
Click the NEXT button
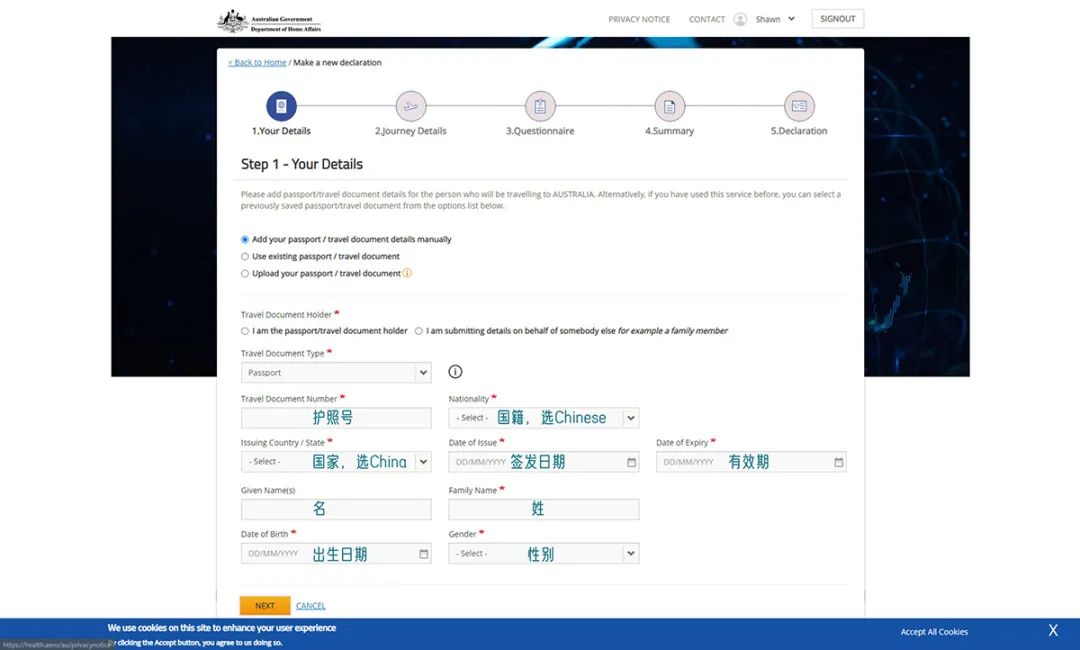264,605
